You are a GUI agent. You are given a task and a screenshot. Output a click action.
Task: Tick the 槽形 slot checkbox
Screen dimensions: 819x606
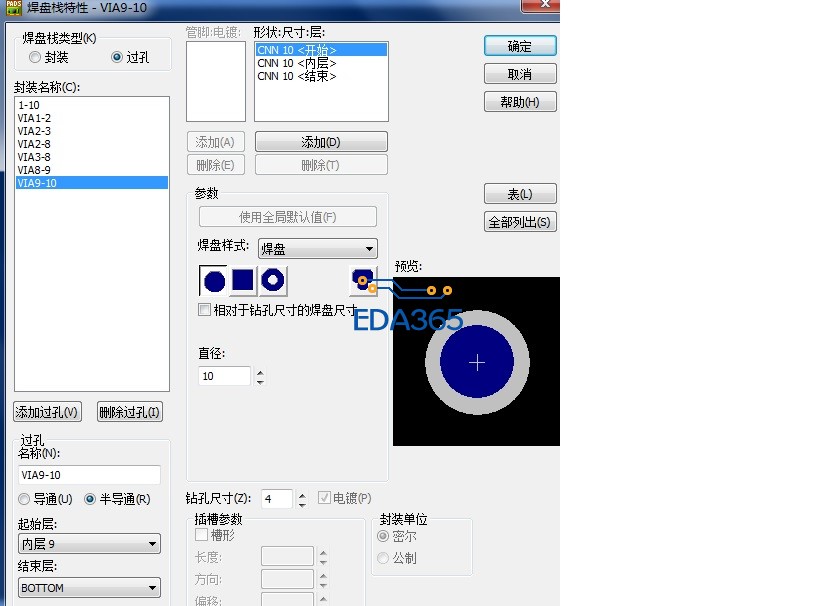[x=201, y=535]
